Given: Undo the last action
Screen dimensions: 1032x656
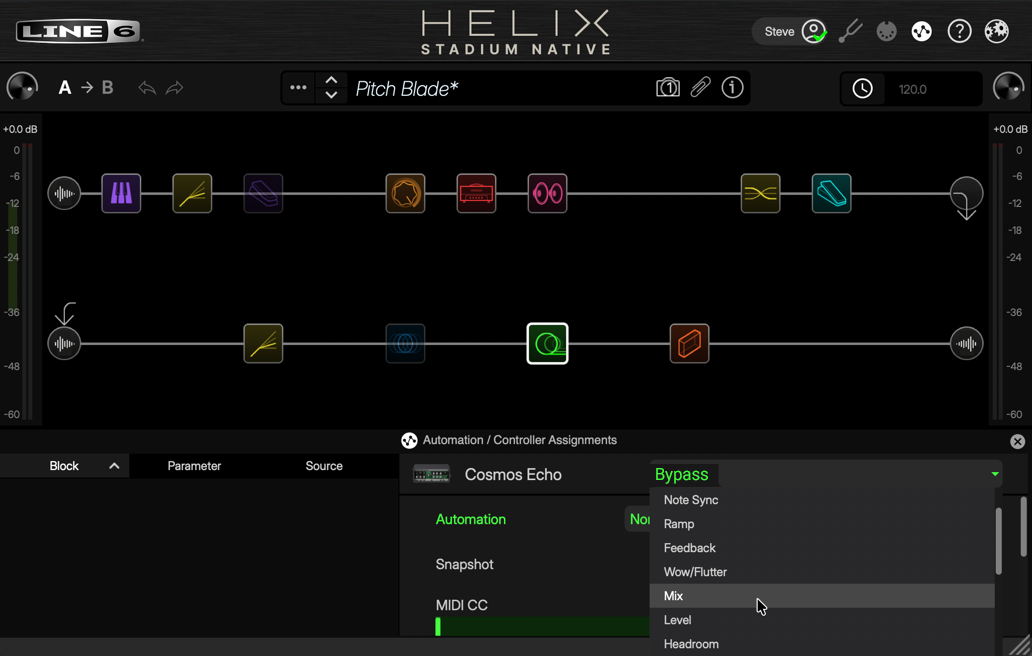Looking at the screenshot, I should (147, 88).
